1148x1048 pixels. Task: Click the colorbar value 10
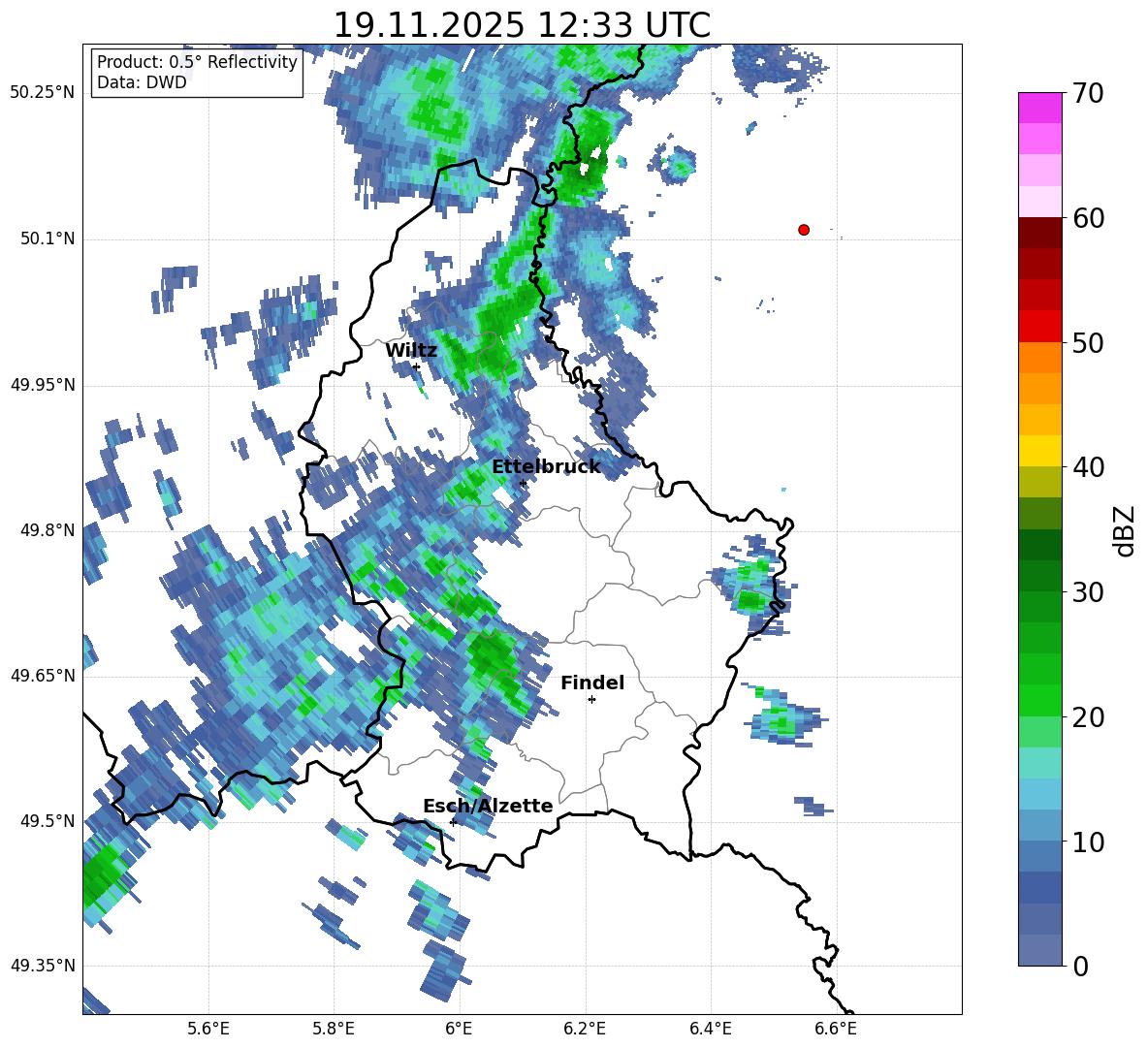(1088, 842)
